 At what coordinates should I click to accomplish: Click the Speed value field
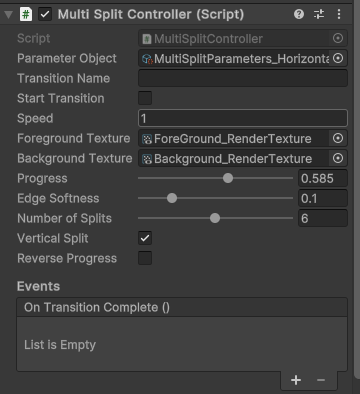tap(243, 118)
